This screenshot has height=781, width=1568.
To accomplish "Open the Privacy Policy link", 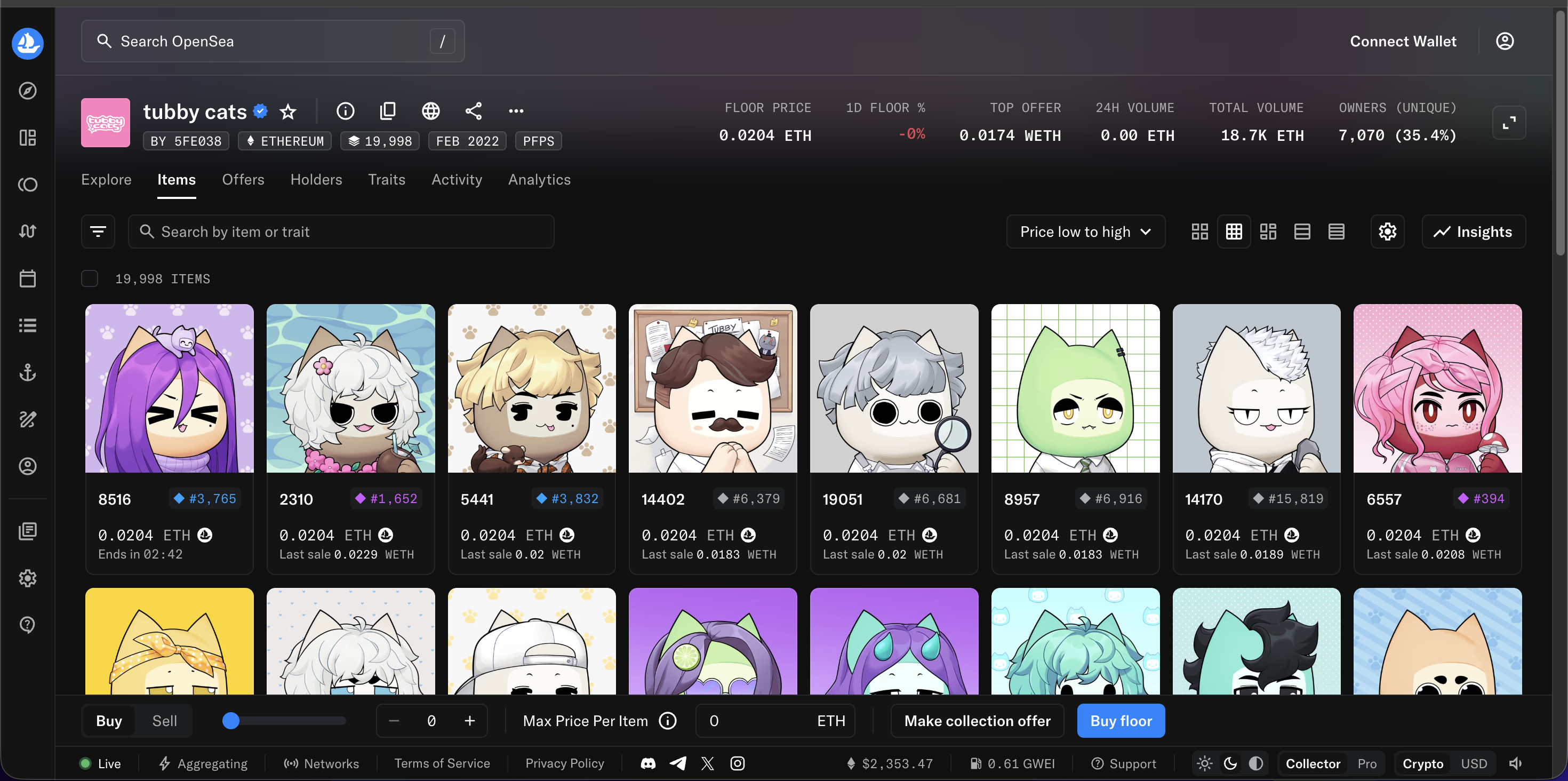I will pos(564,763).
